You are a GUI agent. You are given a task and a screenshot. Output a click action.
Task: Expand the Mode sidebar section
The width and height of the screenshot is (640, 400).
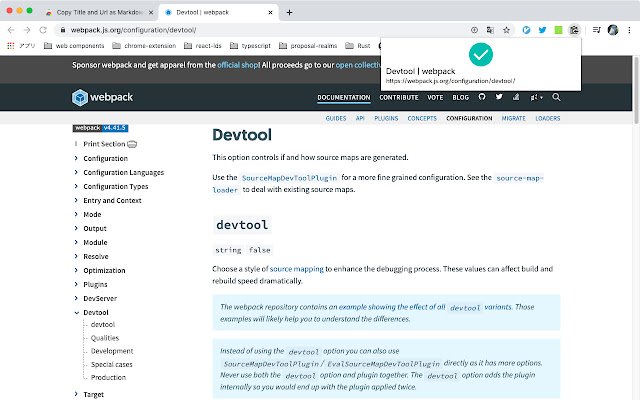coord(76,214)
